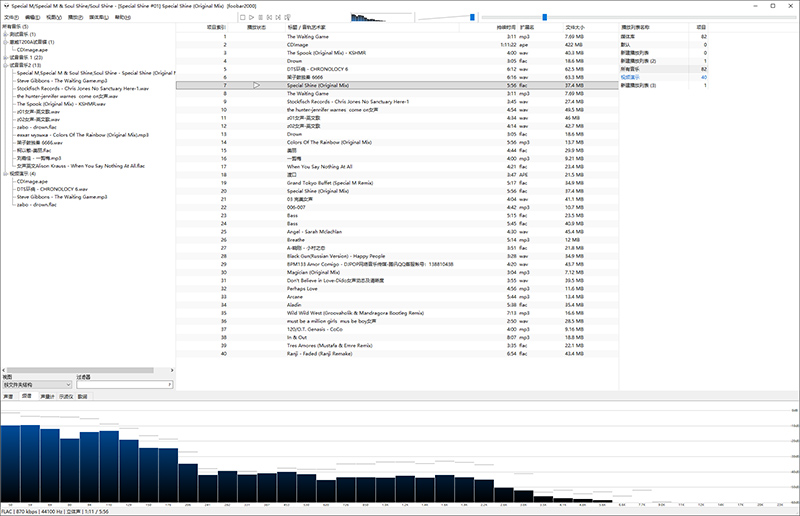Click the tree's horizontal scrollbar thumb
The height and width of the screenshot is (516, 800).
coord(80,370)
